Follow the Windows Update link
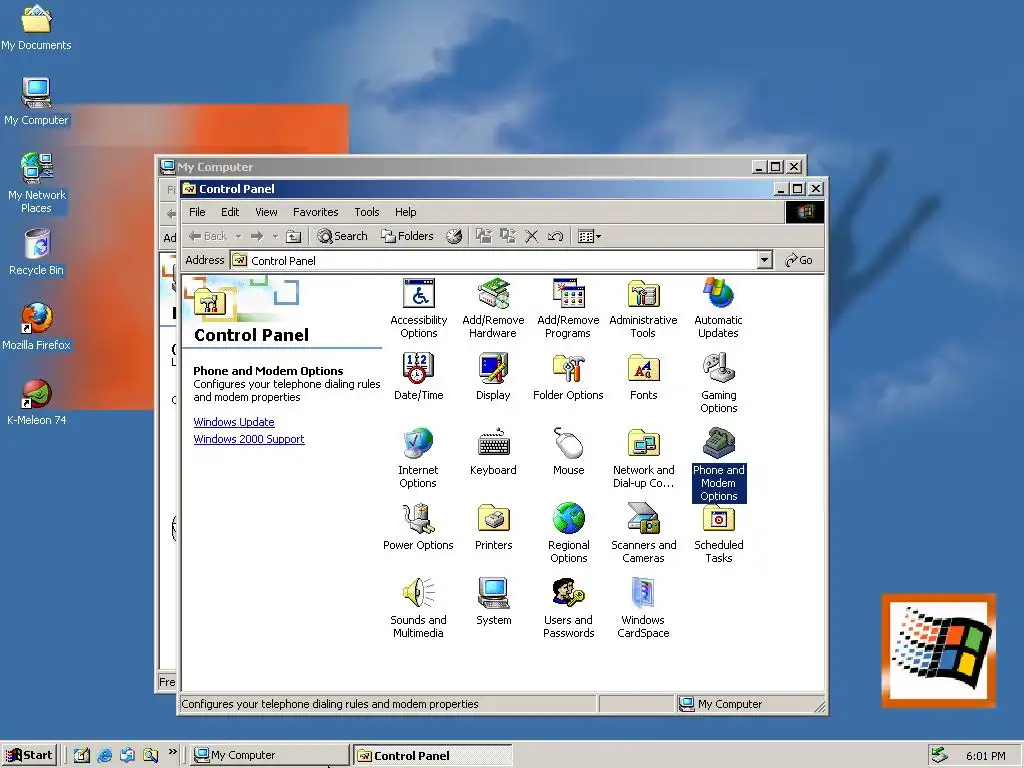Image resolution: width=1024 pixels, height=768 pixels. pos(234,422)
